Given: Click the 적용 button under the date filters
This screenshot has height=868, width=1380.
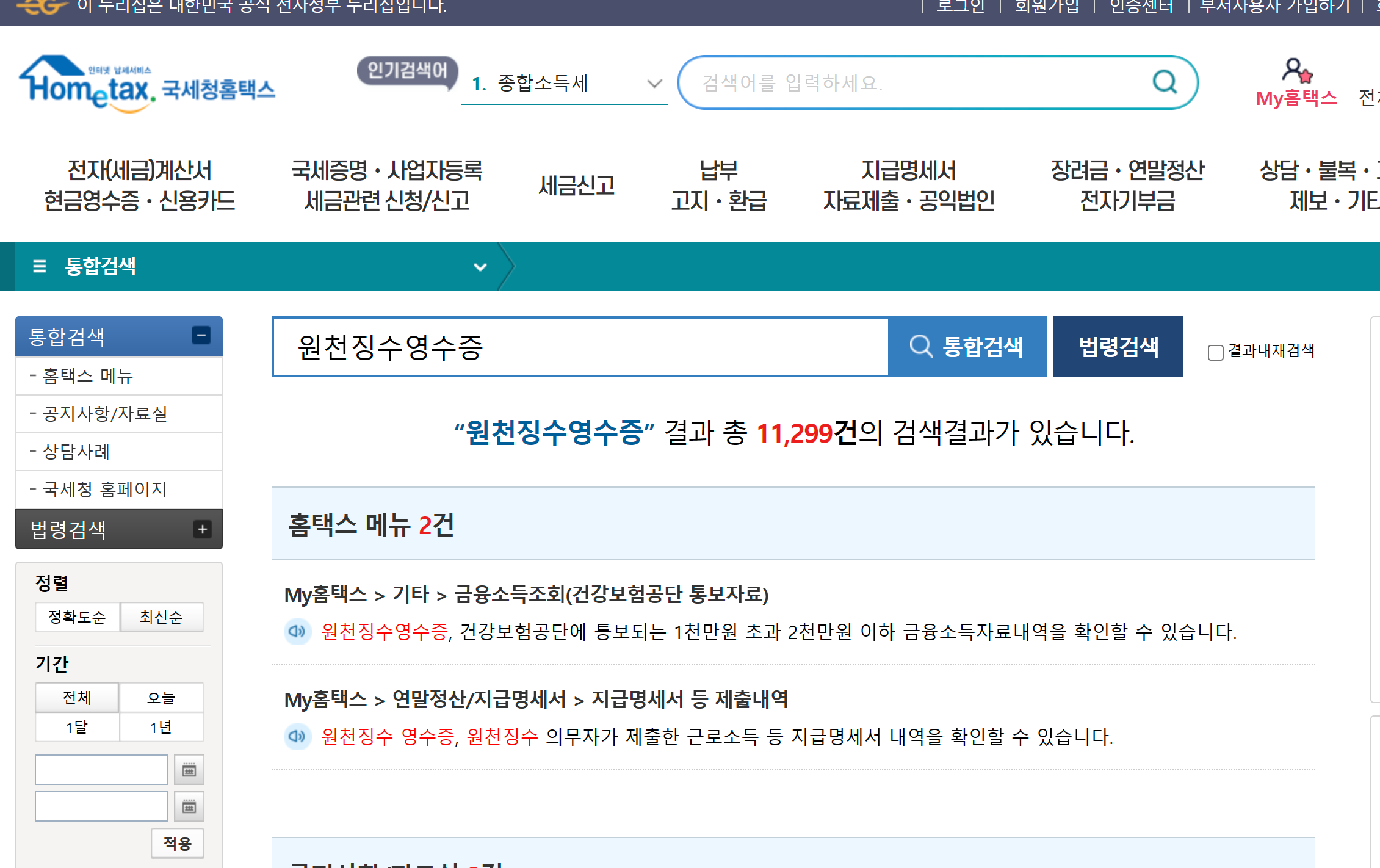Looking at the screenshot, I should click(x=176, y=843).
